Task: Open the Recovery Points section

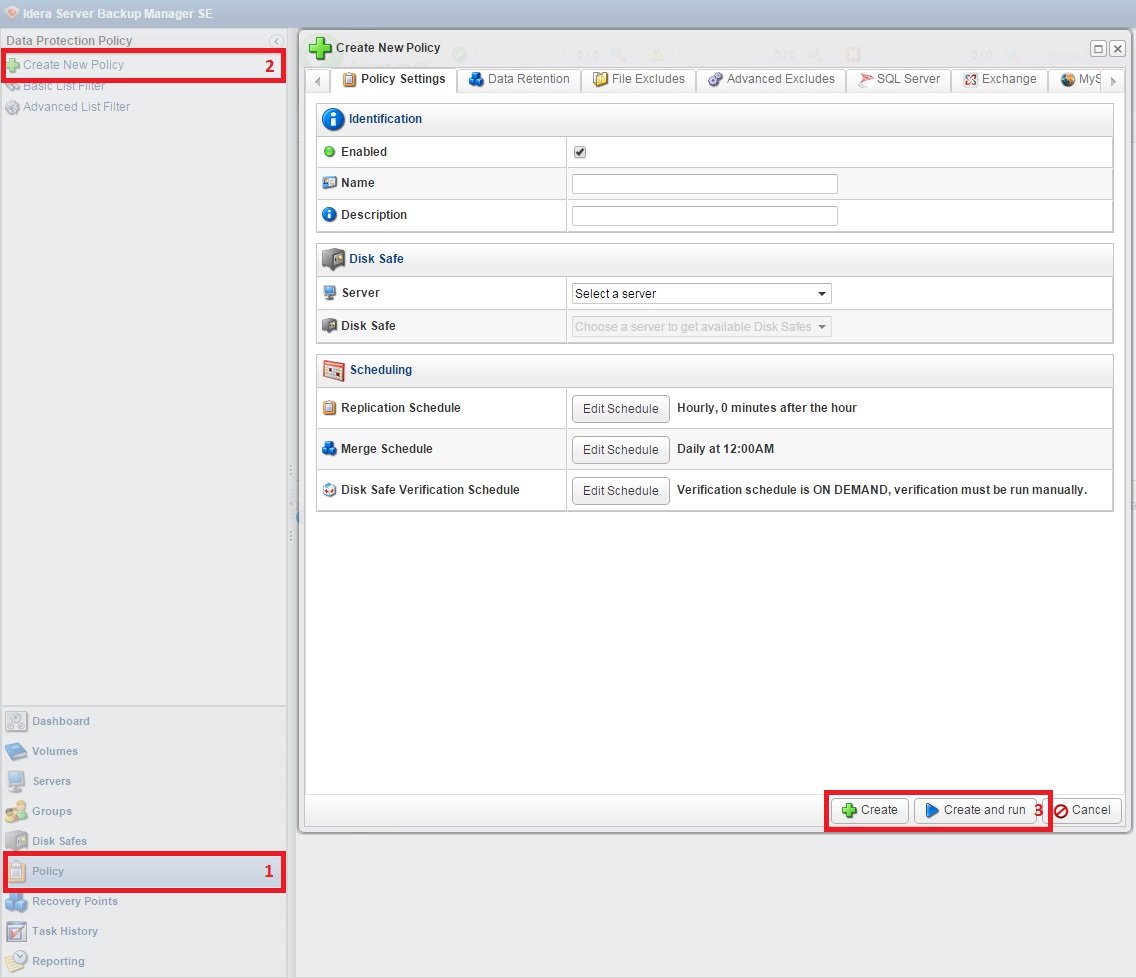Action: click(75, 901)
